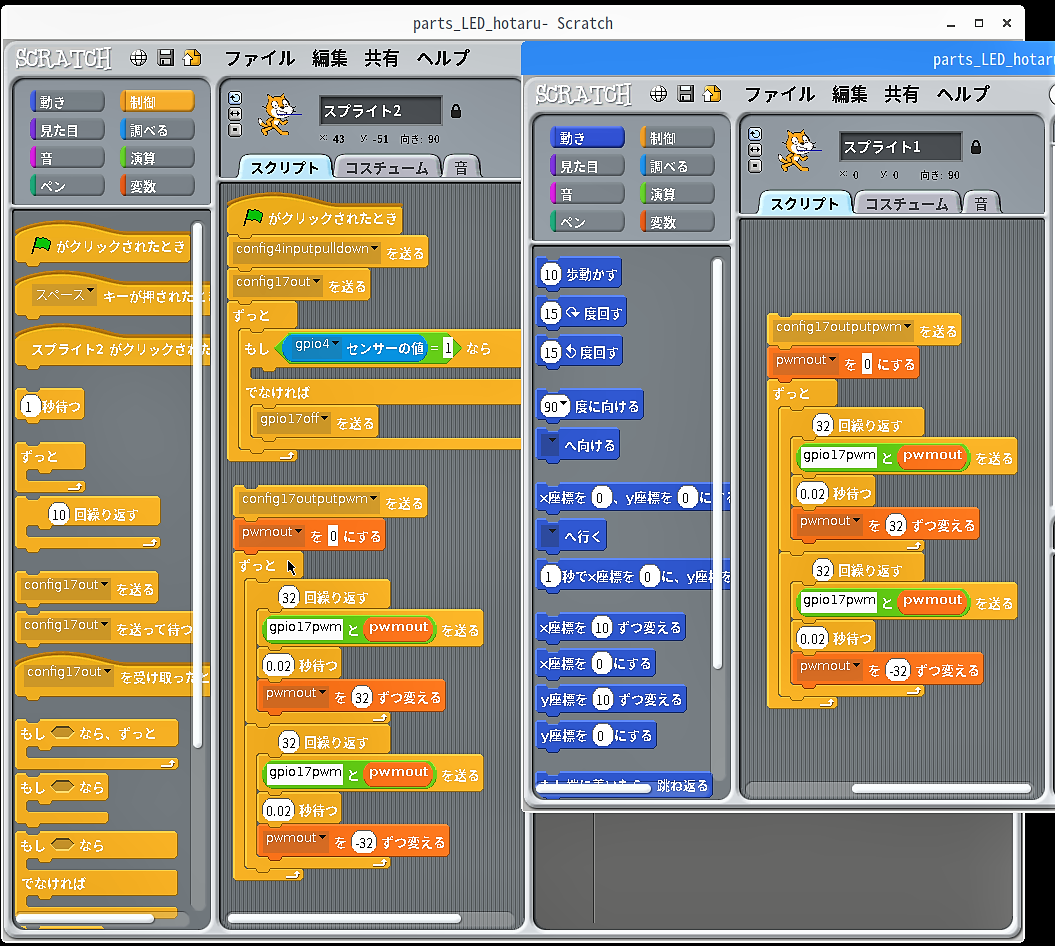Select 'can rotate' rotation style for スプライト2
The height and width of the screenshot is (946, 1055).
pos(235,98)
